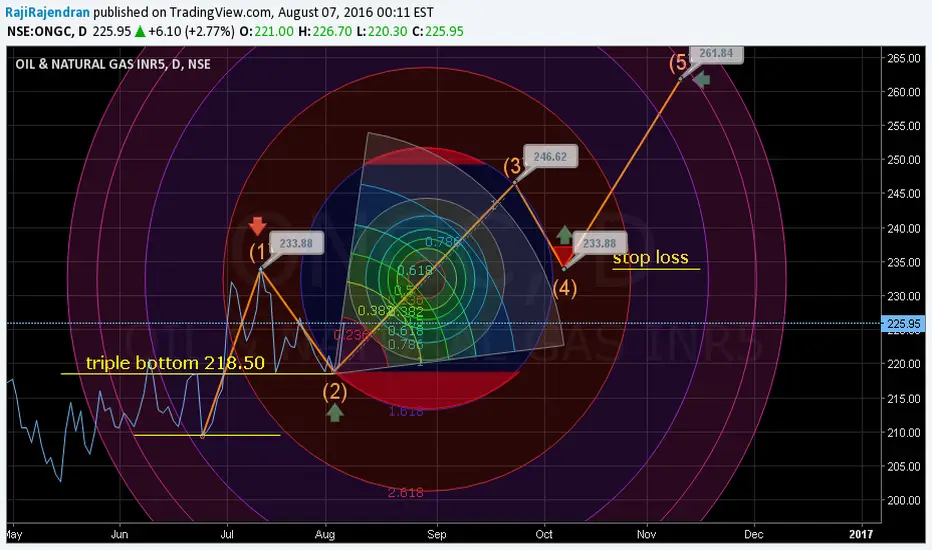Click the high value H: 226.70
Screen dimensions: 932x550
tap(325, 32)
